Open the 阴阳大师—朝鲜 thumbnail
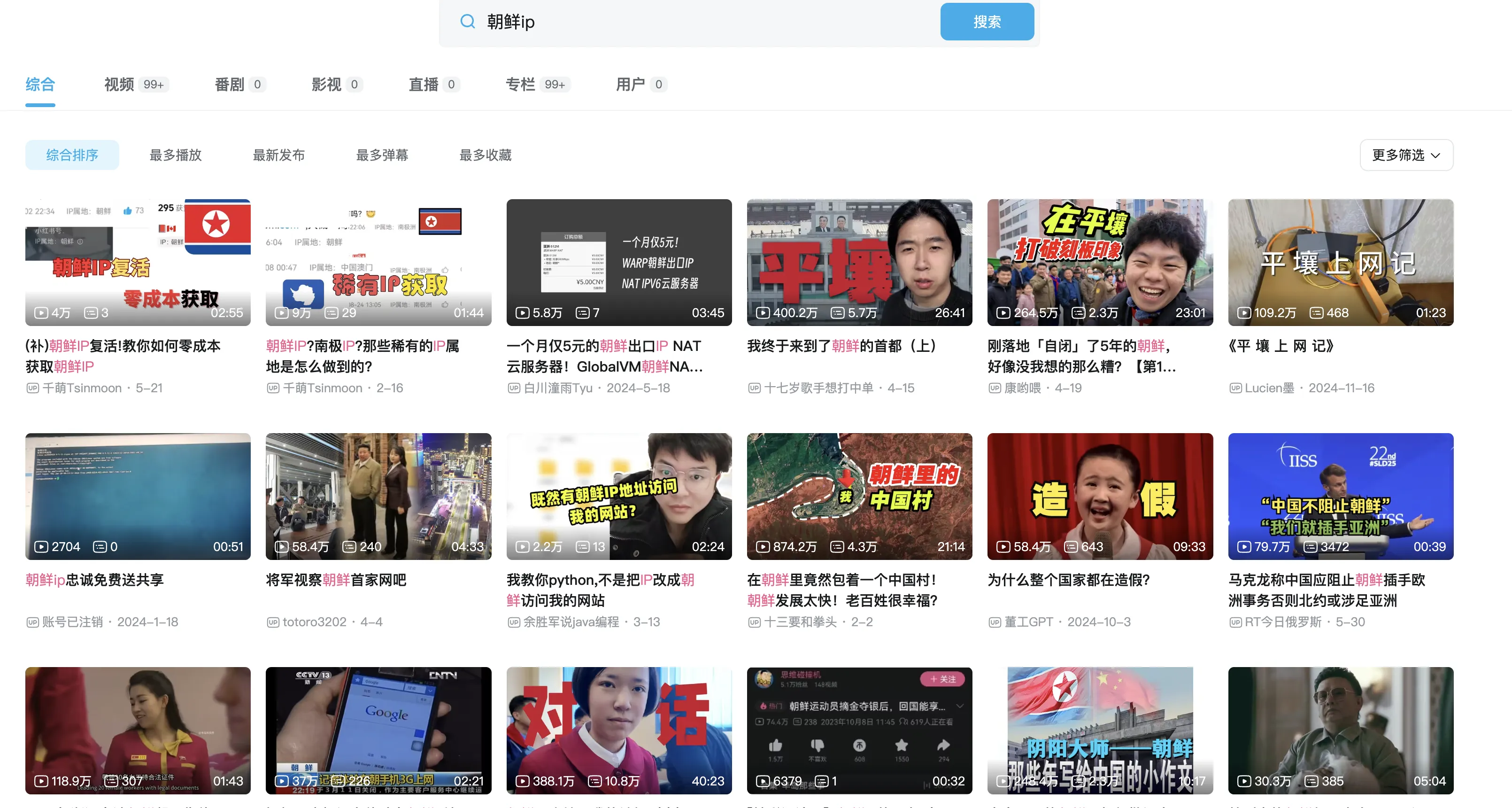 pyautogui.click(x=1100, y=730)
